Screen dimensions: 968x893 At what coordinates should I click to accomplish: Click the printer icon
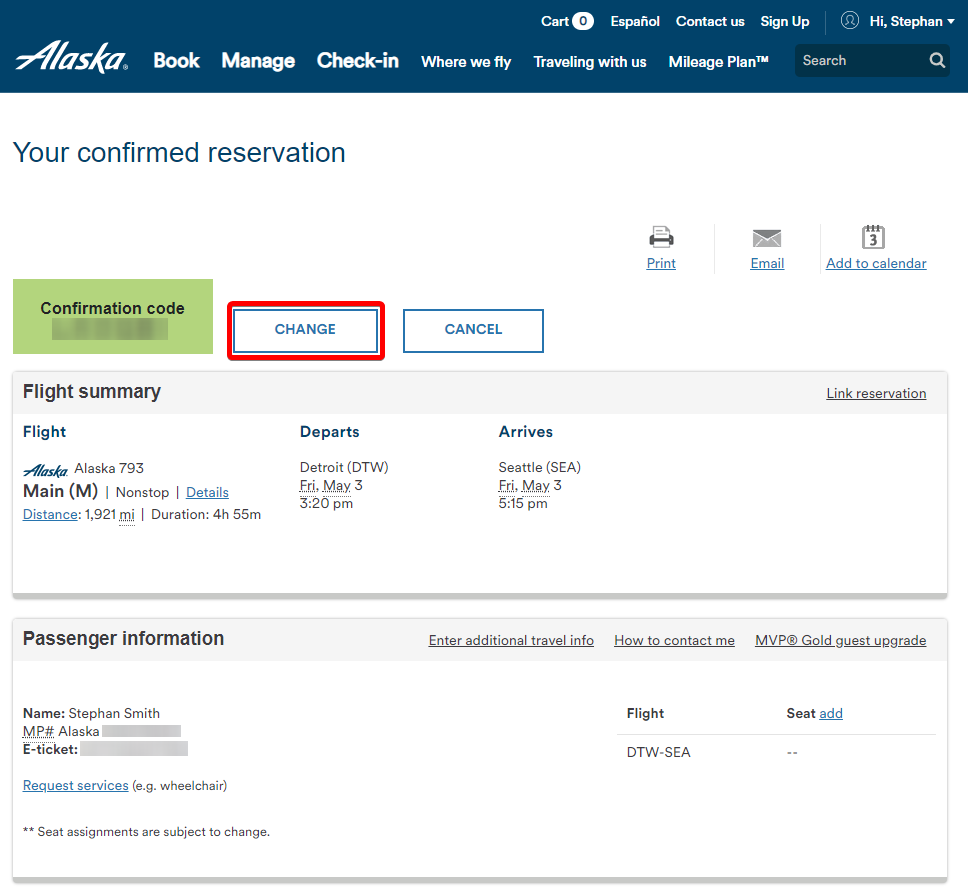pyautogui.click(x=661, y=237)
